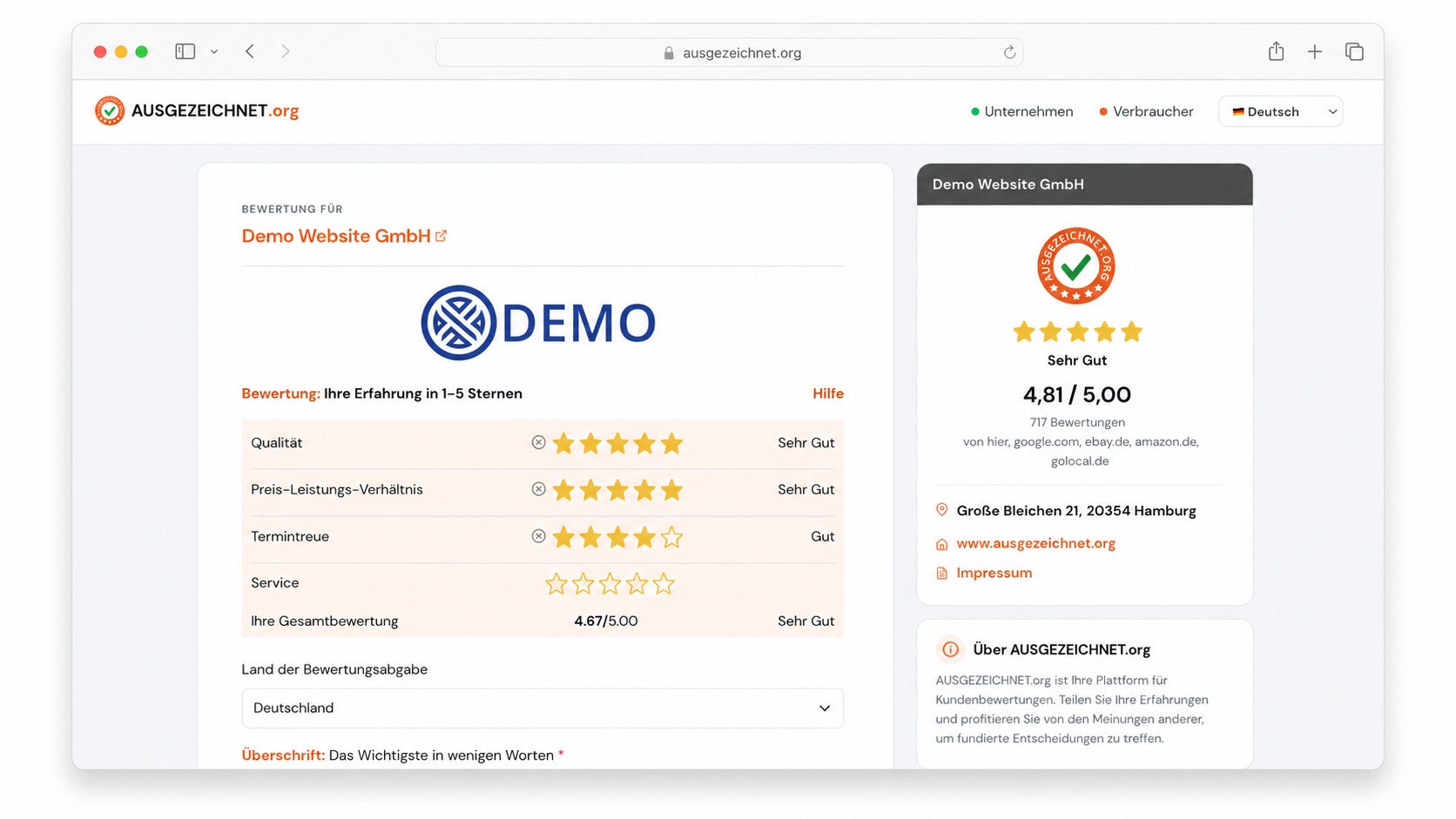Click the DEMO company logo

[538, 323]
